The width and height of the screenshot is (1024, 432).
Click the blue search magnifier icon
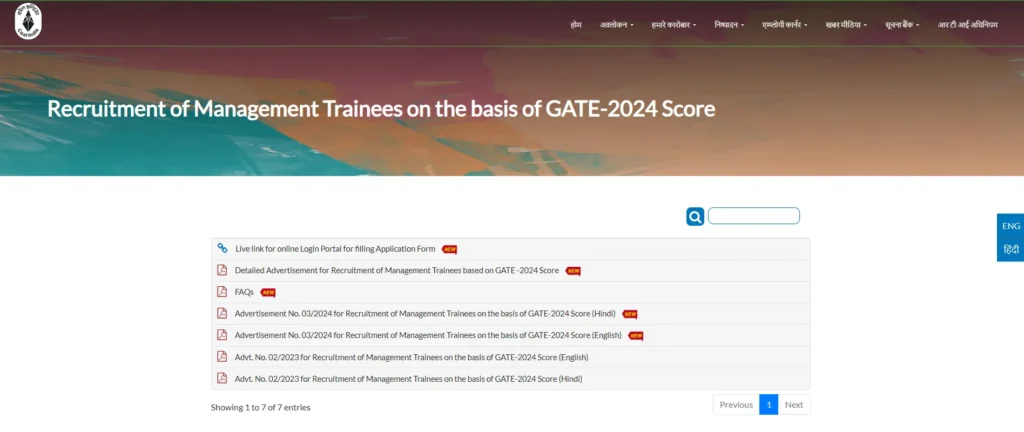[695, 216]
